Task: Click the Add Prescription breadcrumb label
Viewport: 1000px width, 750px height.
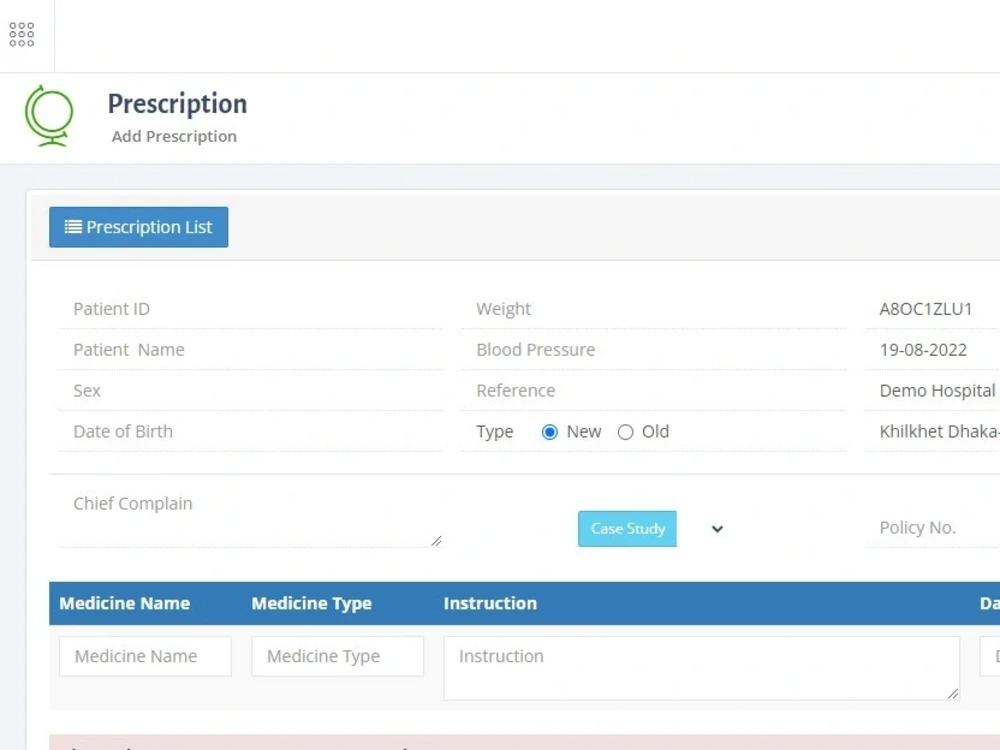Action: pos(174,136)
